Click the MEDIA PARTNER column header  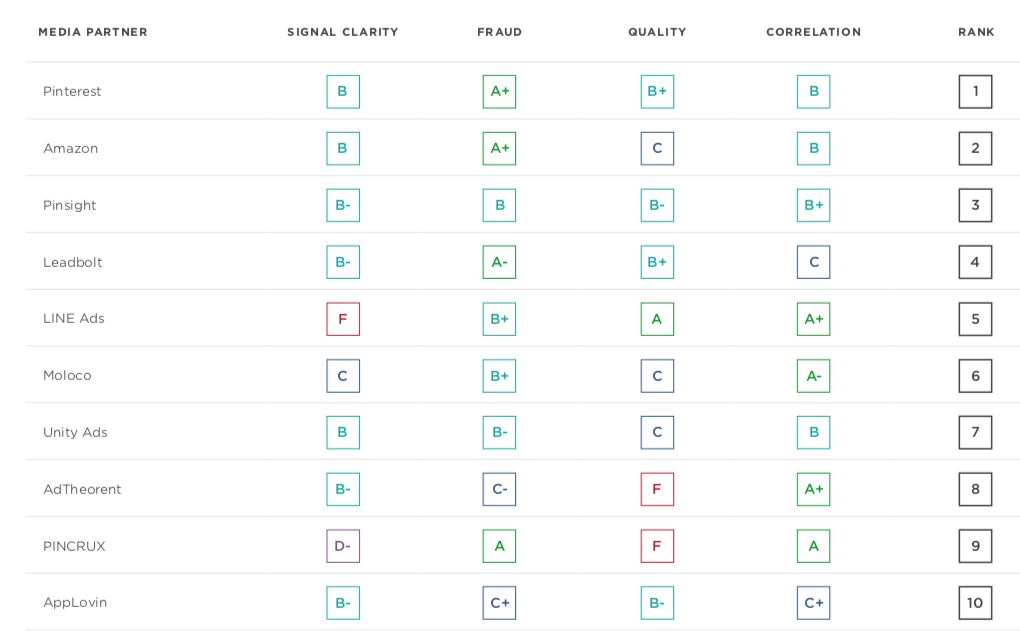point(93,32)
